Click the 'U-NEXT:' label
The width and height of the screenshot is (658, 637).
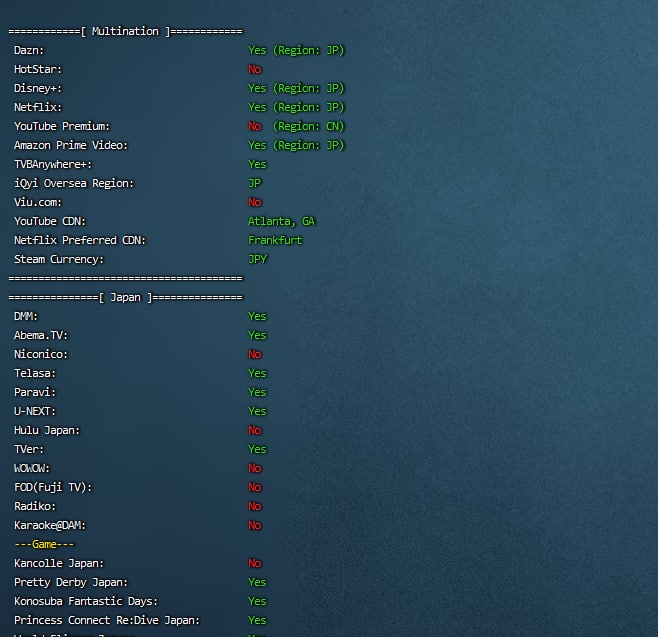click(35, 411)
